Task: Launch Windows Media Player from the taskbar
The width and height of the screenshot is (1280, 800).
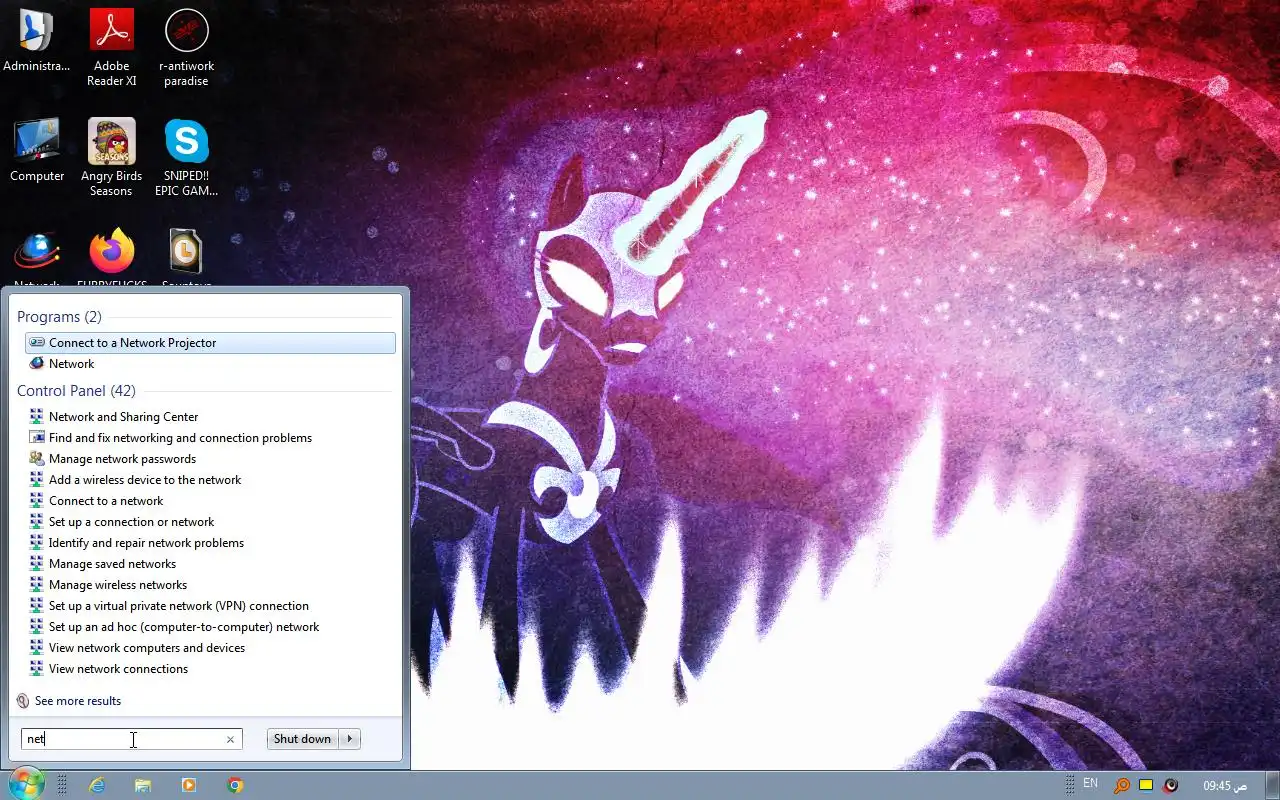Action: click(189, 785)
